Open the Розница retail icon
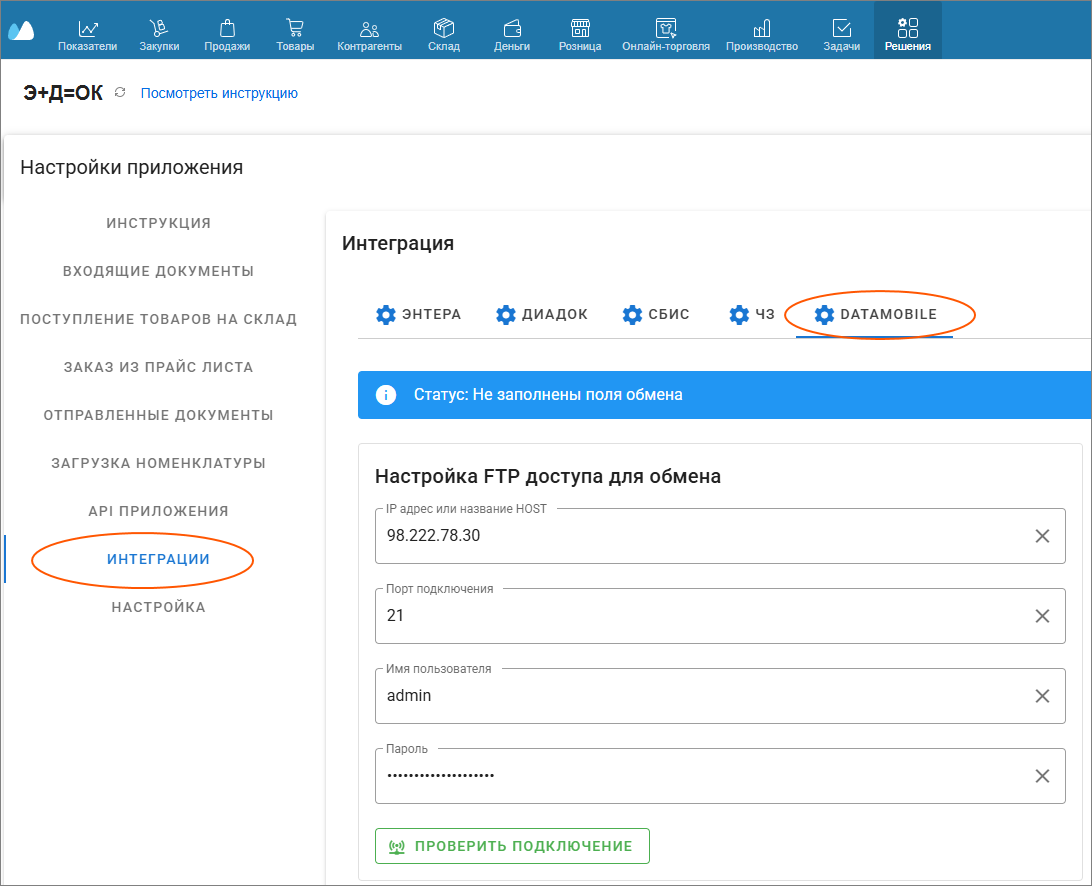Image resolution: width=1092 pixels, height=886 pixels. [580, 30]
